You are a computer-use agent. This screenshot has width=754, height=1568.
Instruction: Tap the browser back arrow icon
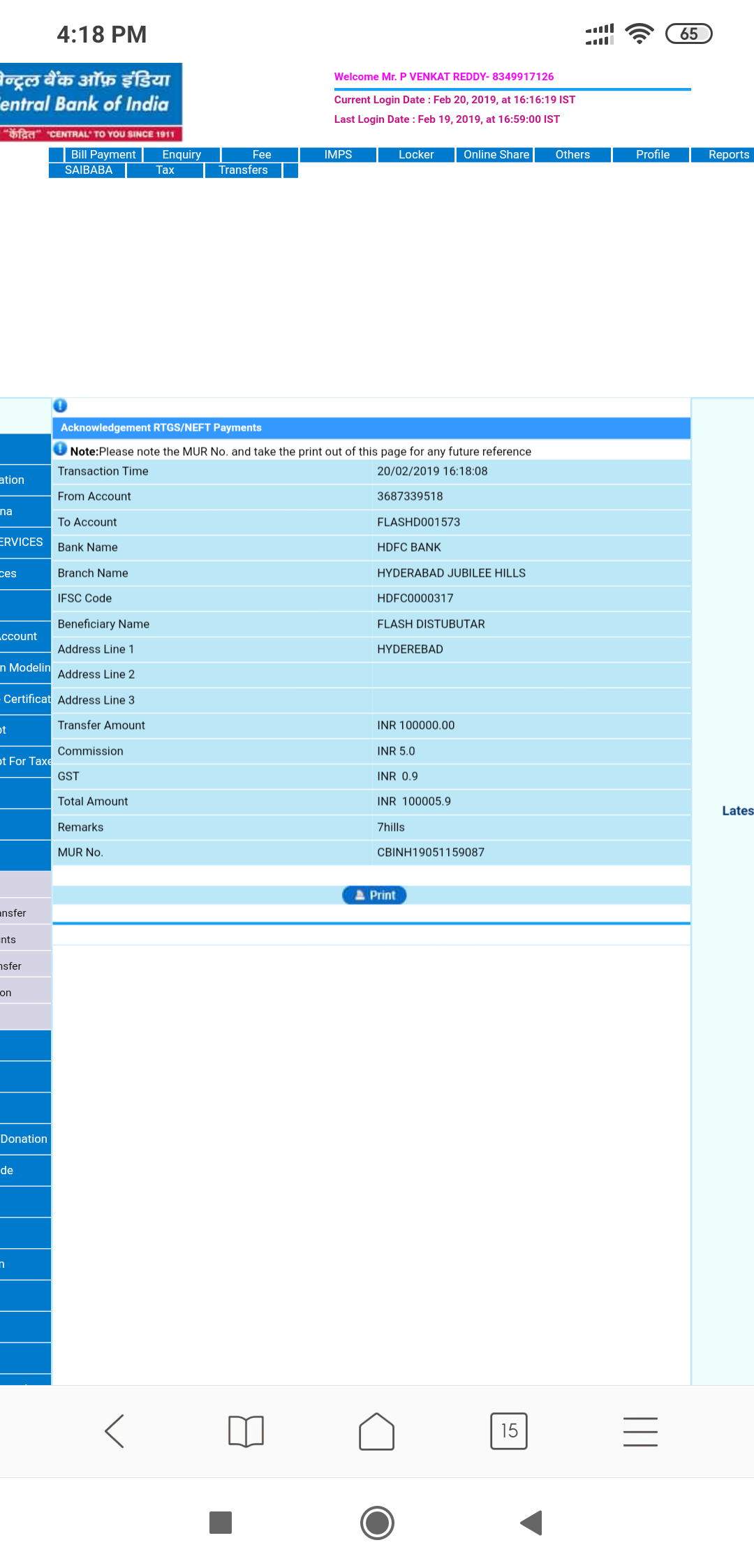point(114,1431)
